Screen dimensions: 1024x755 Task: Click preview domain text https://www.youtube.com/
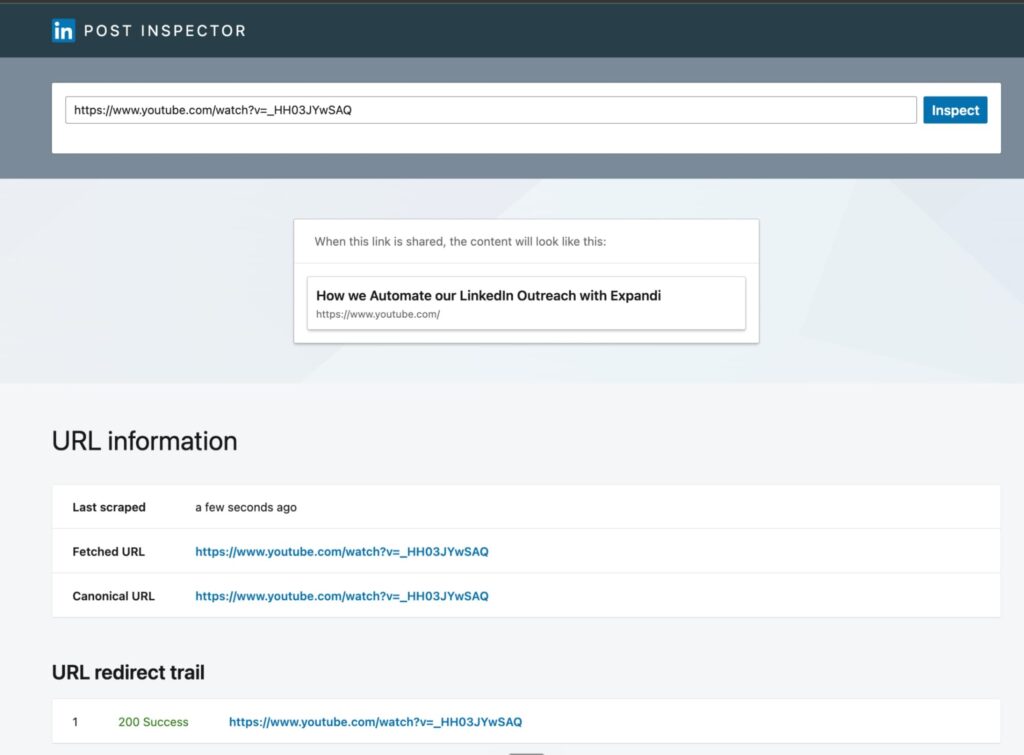[378, 314]
